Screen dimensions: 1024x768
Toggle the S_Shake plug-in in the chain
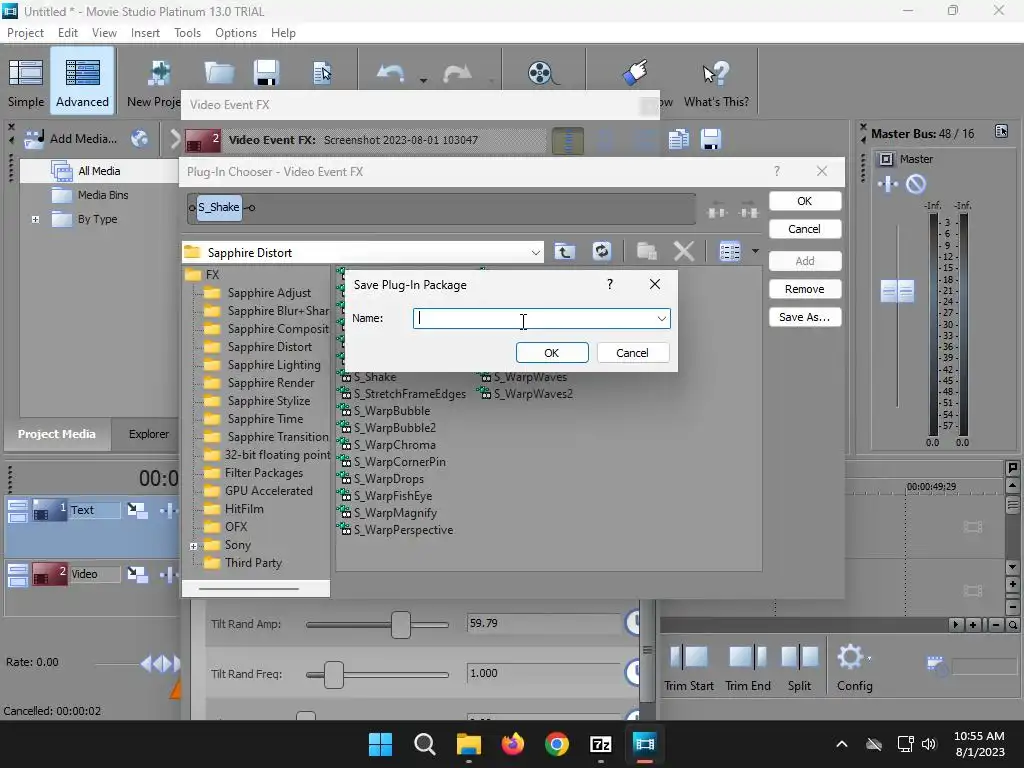[x=219, y=207]
